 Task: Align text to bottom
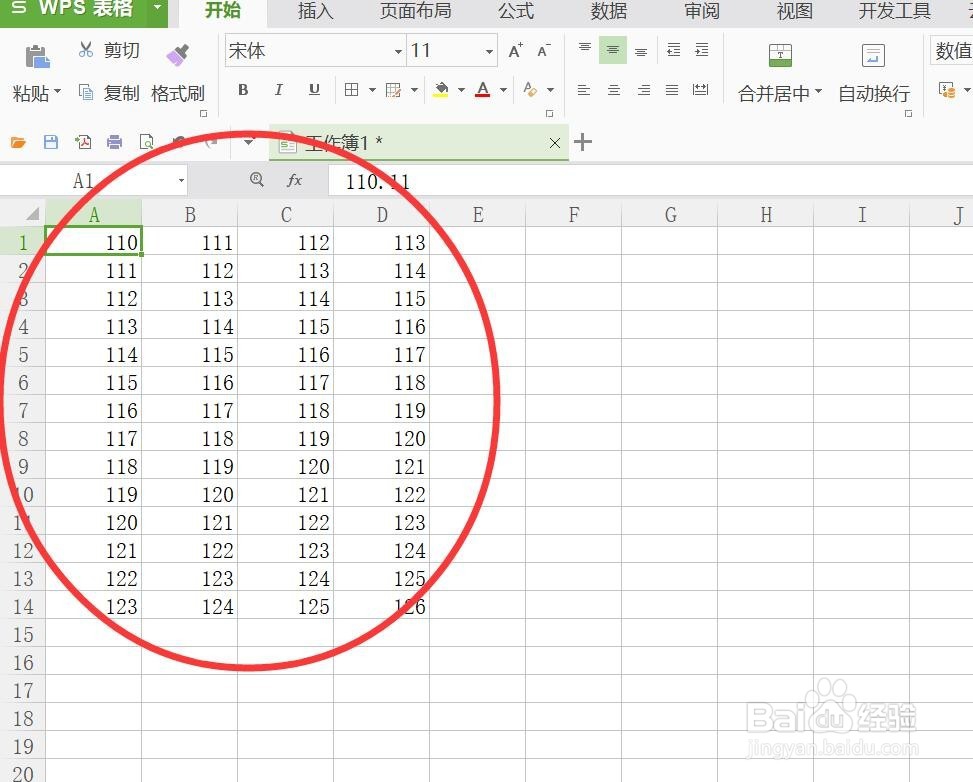point(641,51)
